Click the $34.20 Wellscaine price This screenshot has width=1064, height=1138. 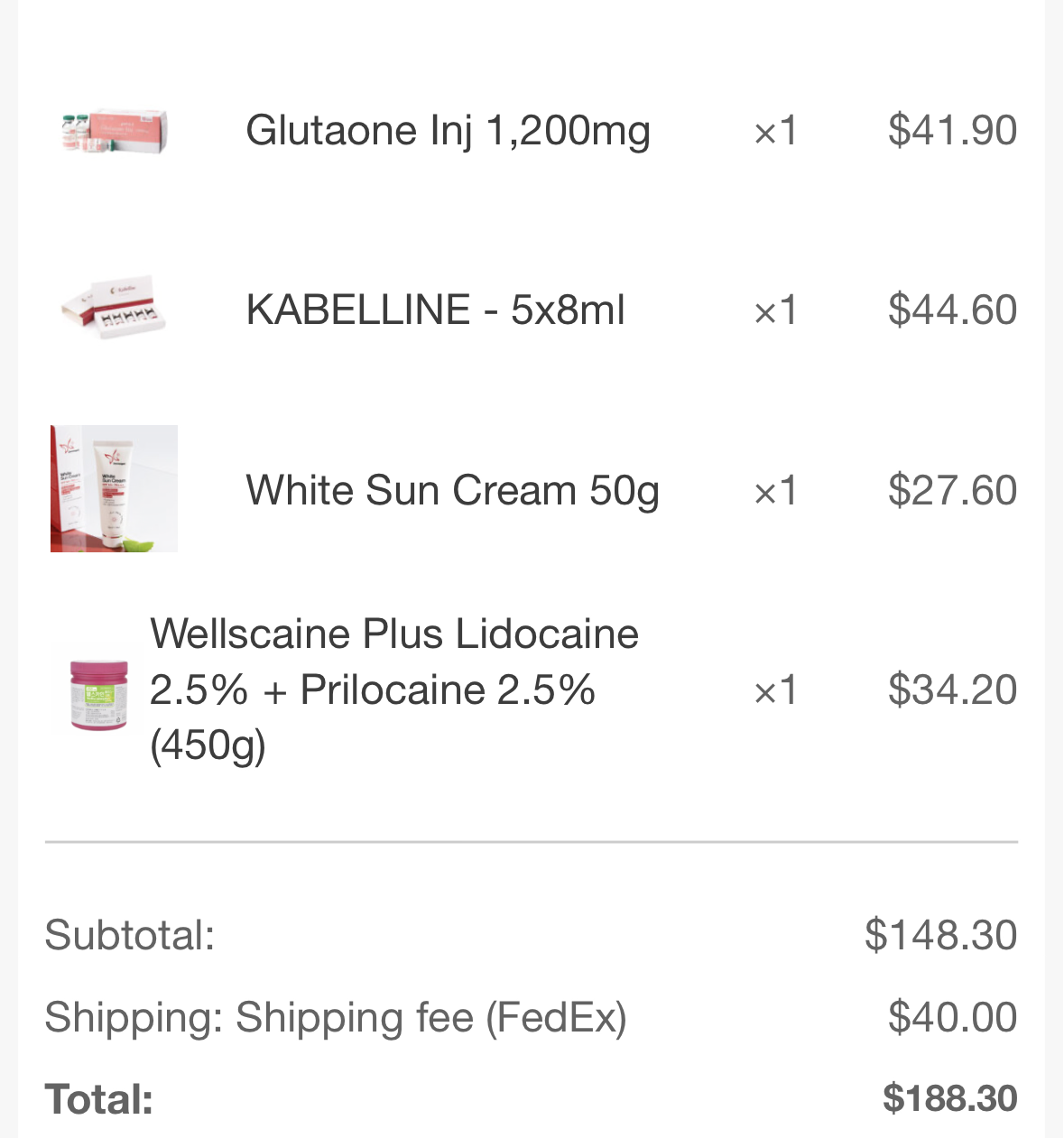(x=952, y=690)
